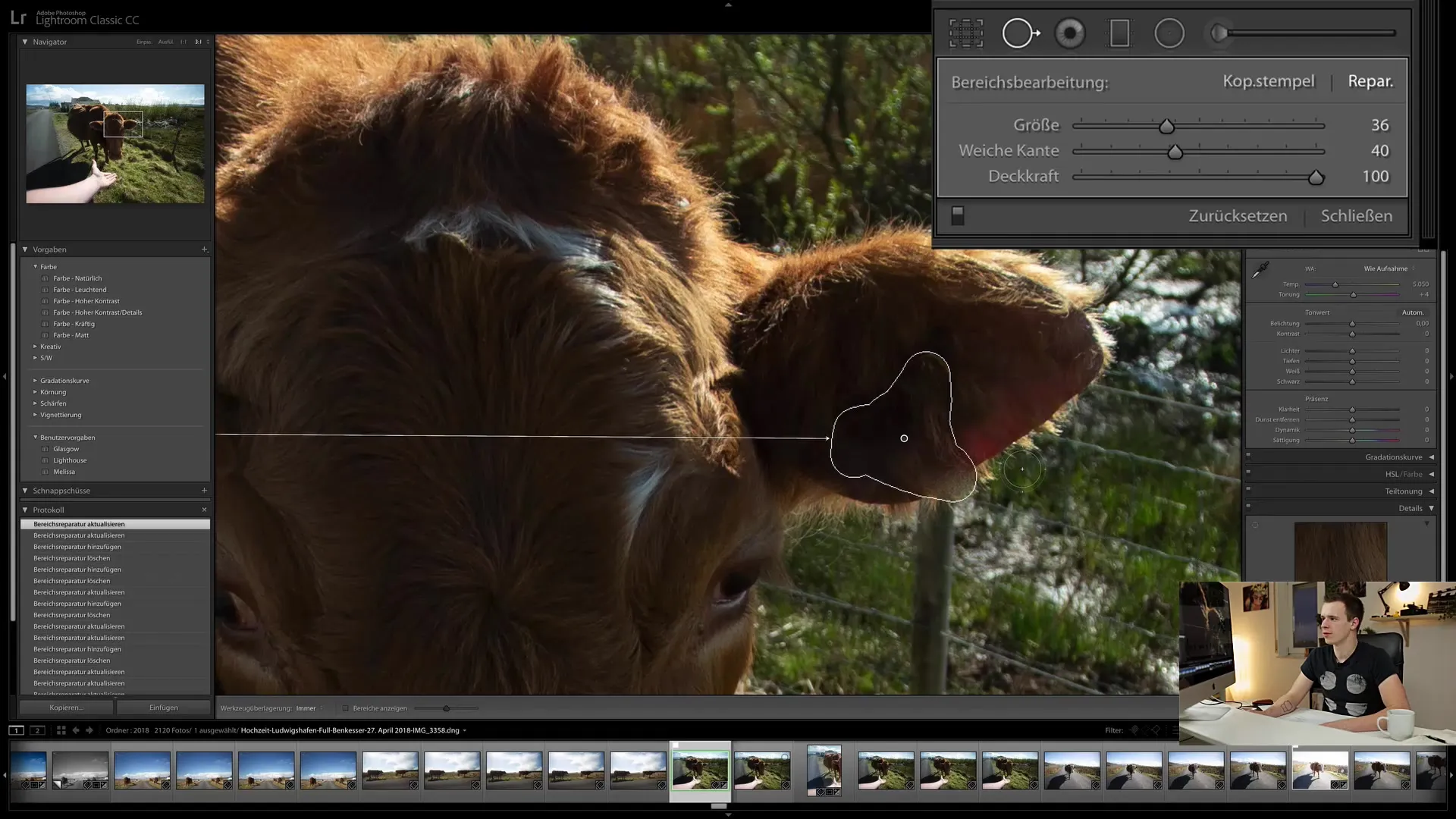This screenshot has height=819, width=1456.
Task: Set navigator zoom to 1:1
Action: (x=184, y=42)
